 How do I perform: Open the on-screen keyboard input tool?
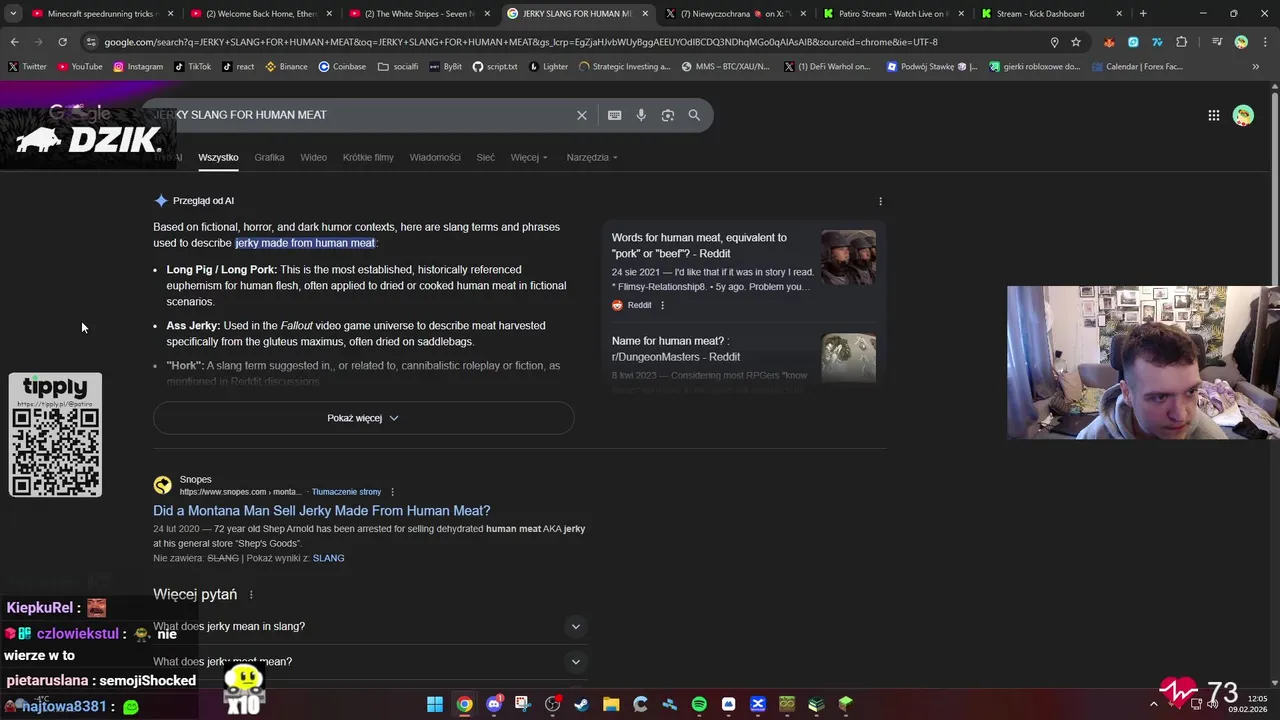coord(615,115)
